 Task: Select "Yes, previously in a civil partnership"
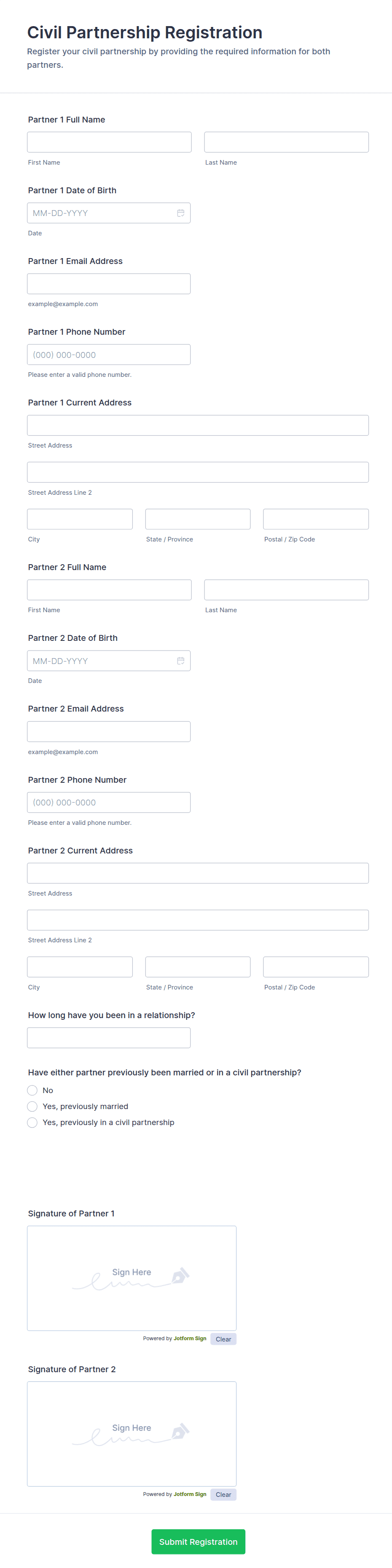click(32, 1123)
